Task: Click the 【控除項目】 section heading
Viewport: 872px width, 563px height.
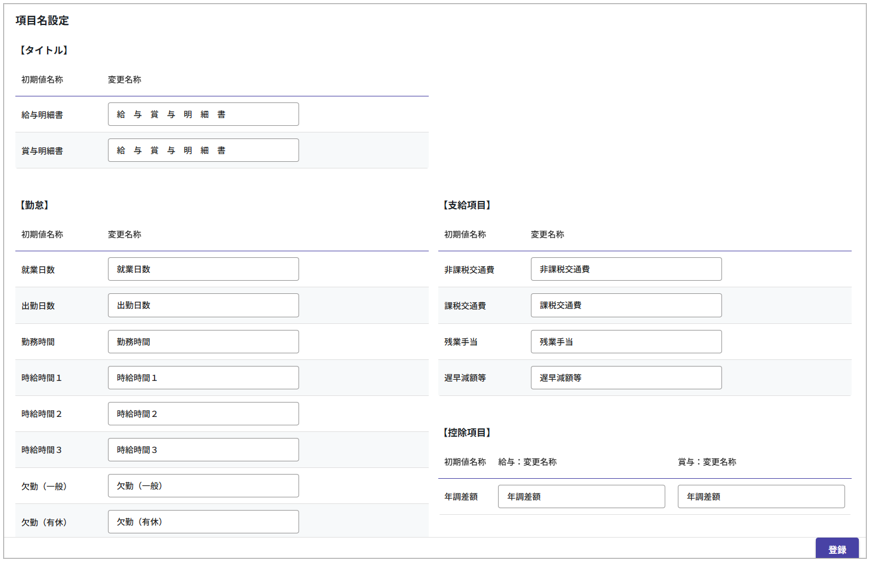Action: 466,433
